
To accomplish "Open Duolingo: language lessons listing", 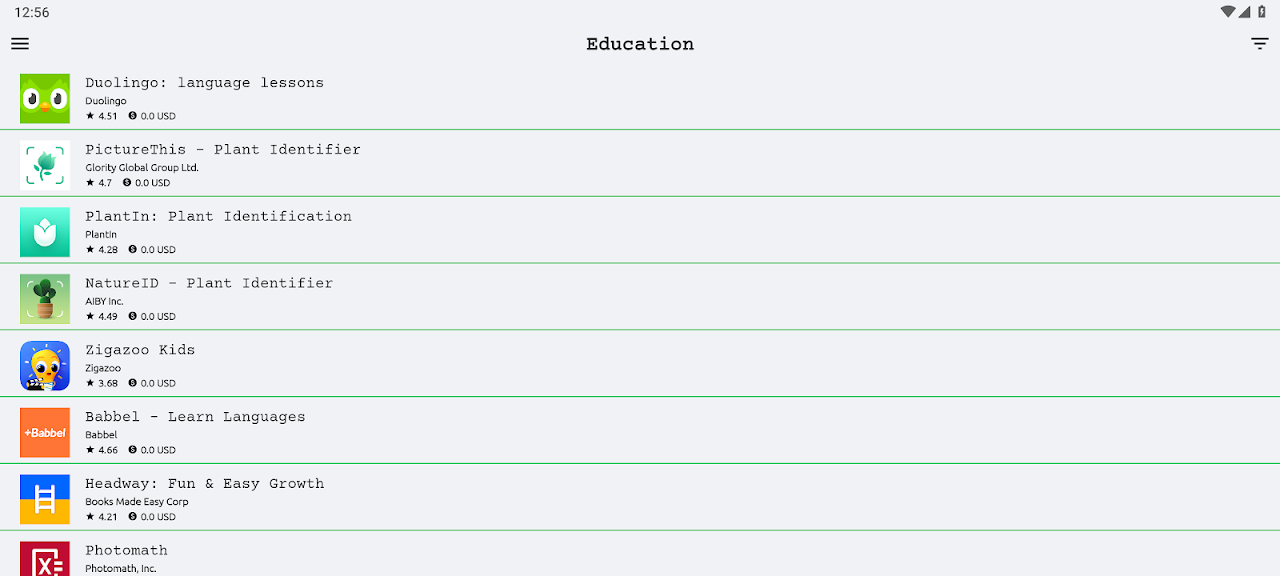I will pos(204,83).
